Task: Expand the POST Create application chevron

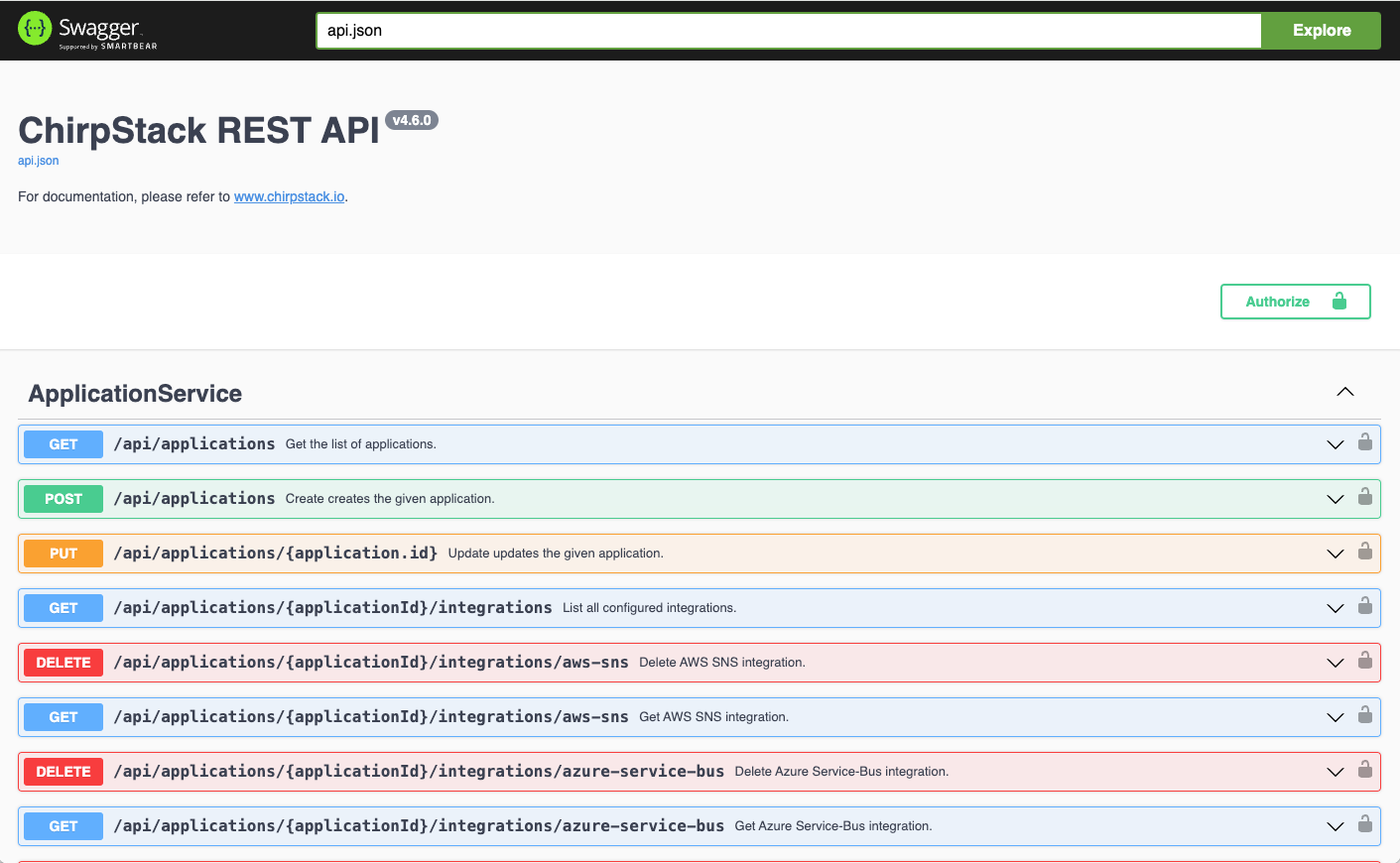Action: click(1336, 499)
